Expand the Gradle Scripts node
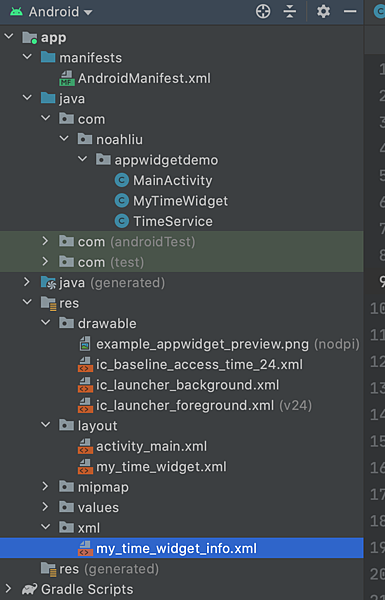The height and width of the screenshot is (600, 385). 8,589
